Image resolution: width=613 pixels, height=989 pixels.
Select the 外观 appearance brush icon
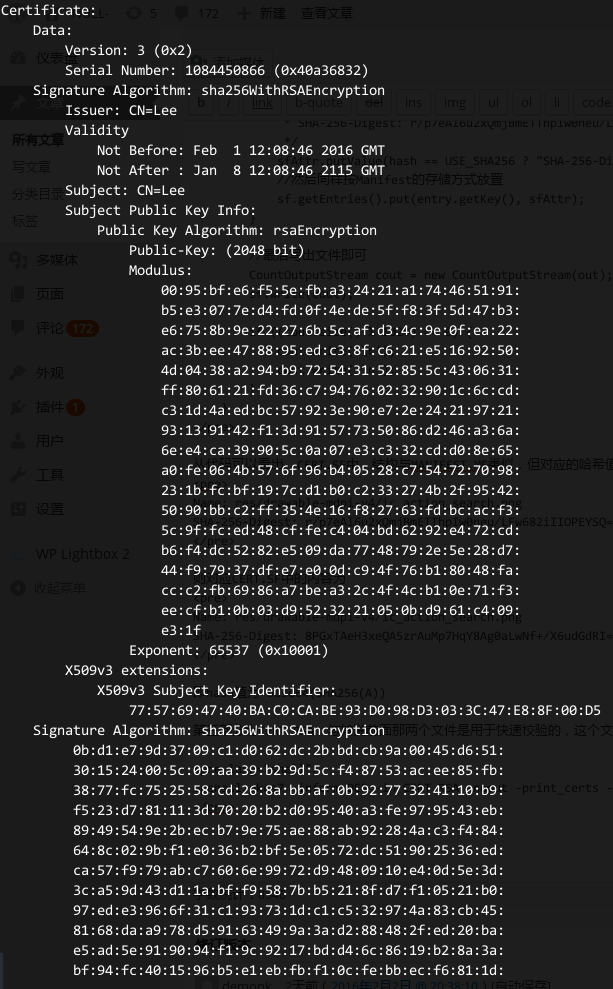point(18,373)
